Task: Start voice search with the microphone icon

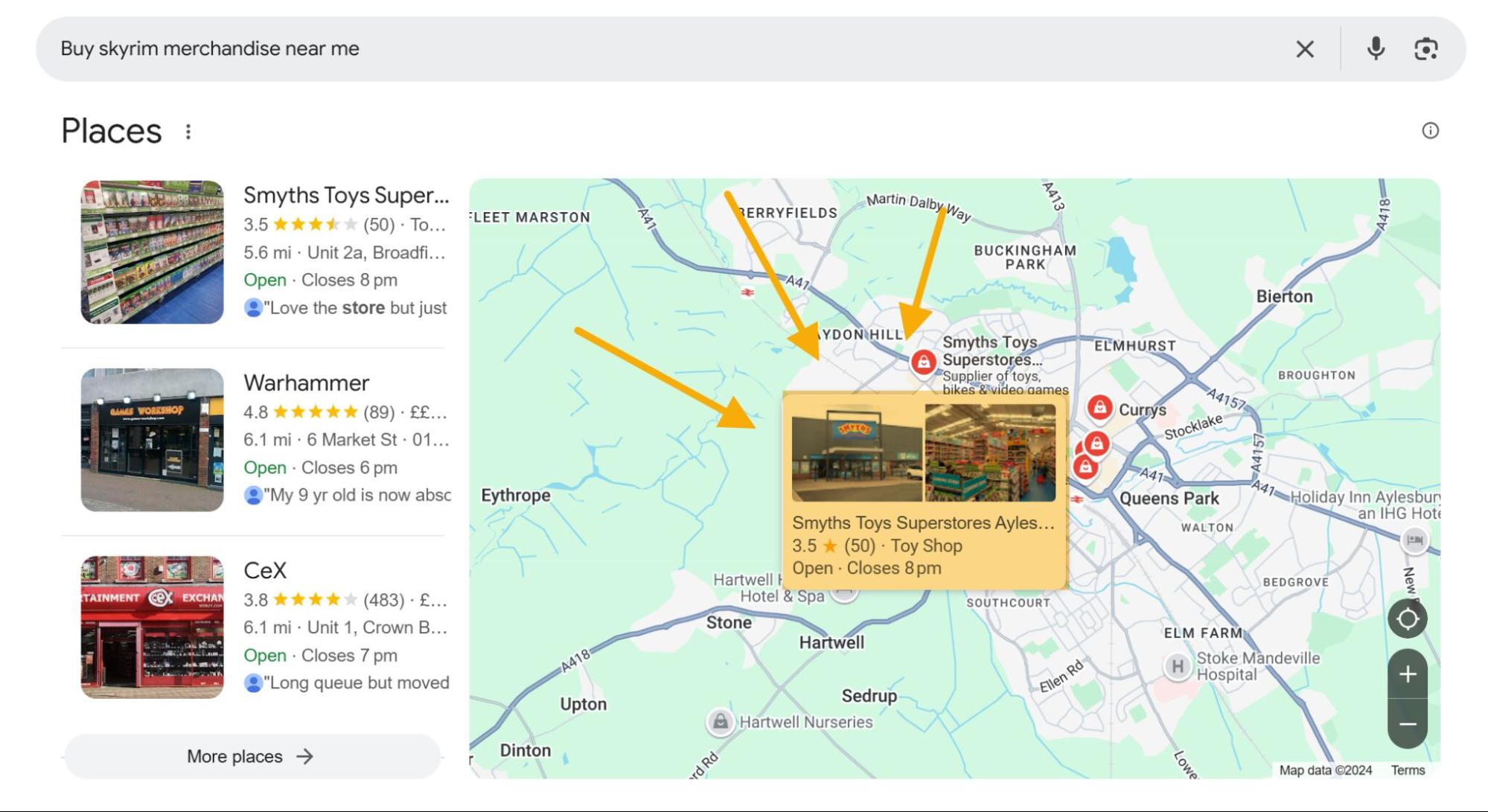Action: point(1376,49)
